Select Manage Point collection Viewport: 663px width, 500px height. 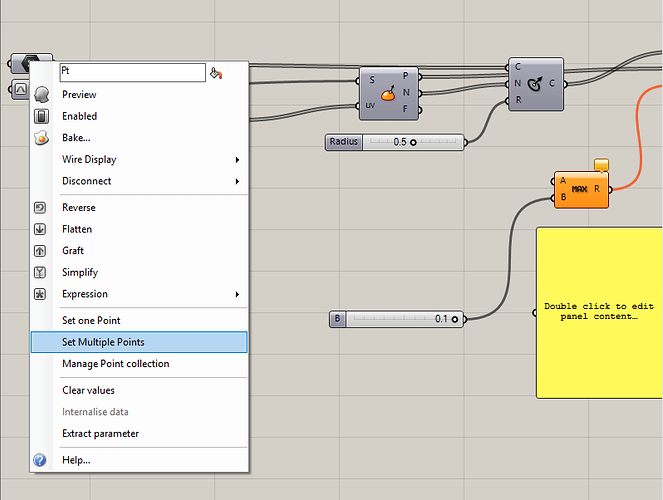coord(115,364)
